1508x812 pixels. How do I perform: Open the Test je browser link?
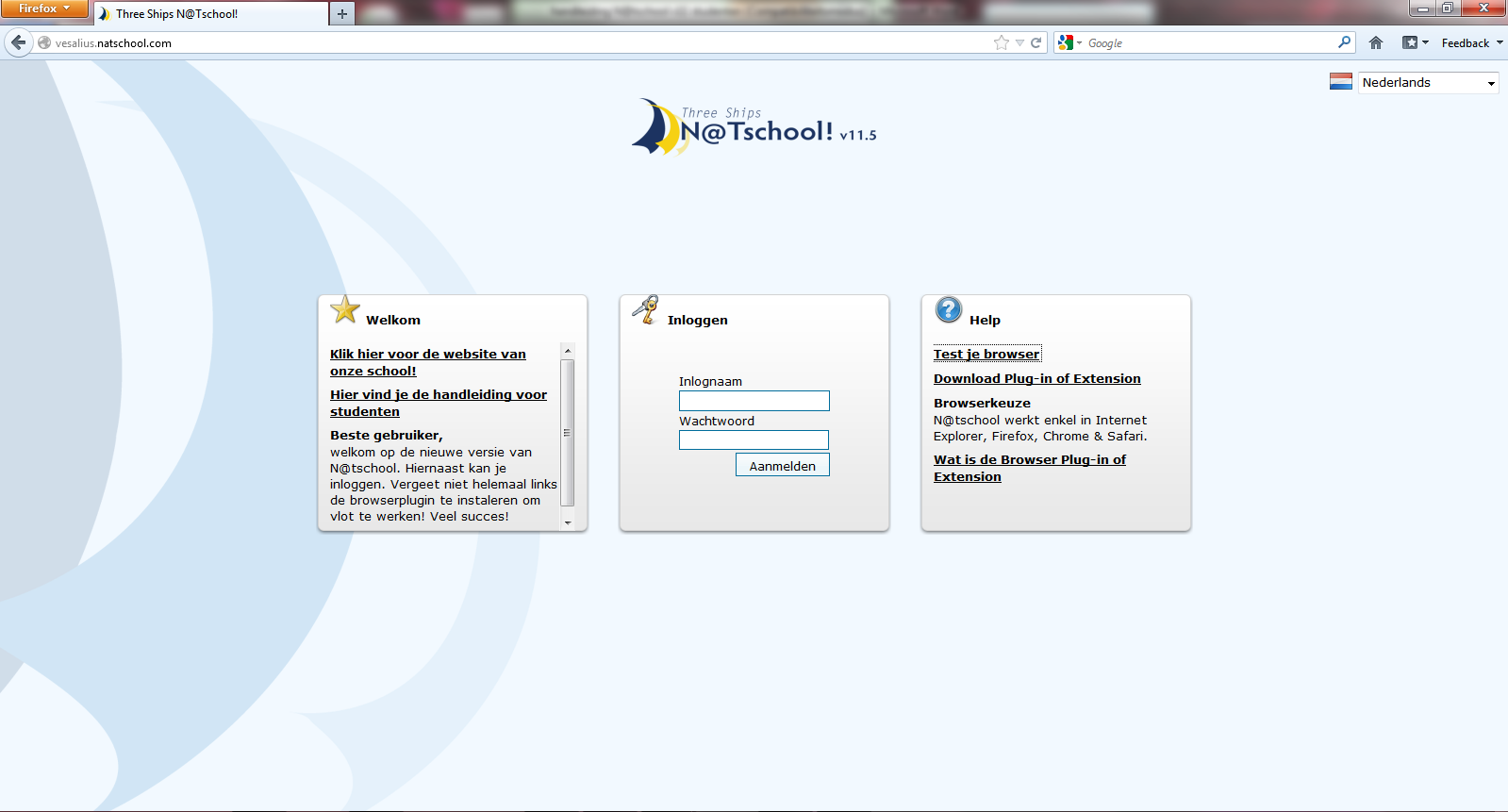pos(987,354)
